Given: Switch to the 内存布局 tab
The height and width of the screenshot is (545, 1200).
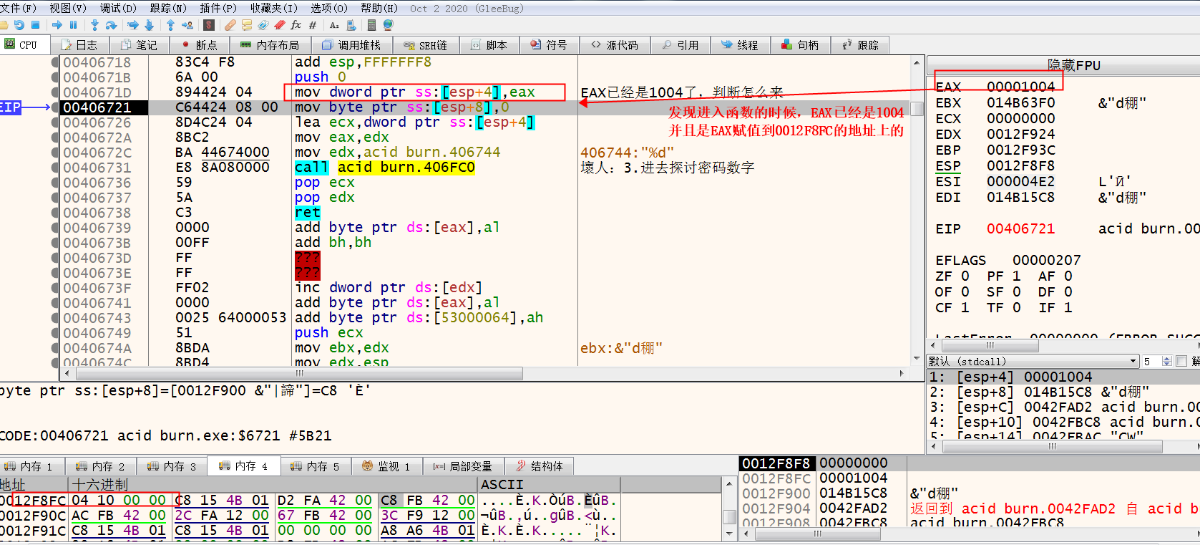Looking at the screenshot, I should point(270,45).
